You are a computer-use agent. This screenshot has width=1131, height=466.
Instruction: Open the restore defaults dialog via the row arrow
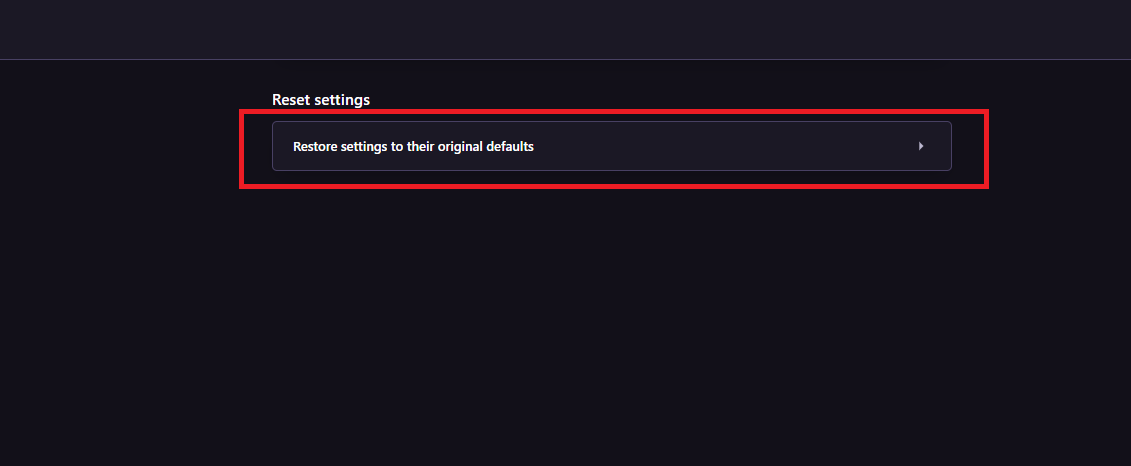tap(920, 146)
